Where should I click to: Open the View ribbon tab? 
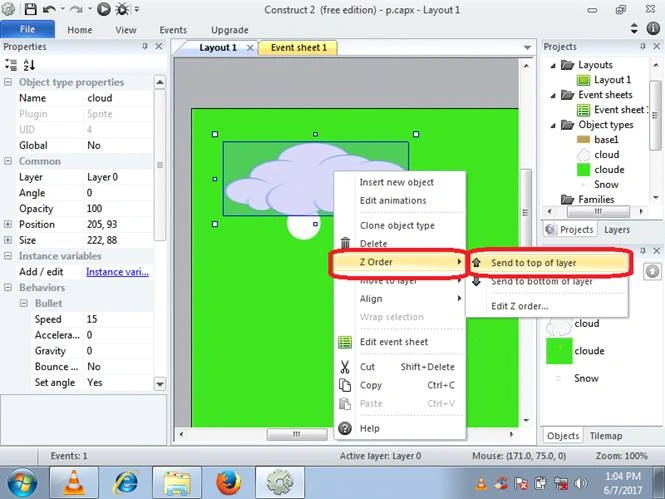(x=126, y=30)
